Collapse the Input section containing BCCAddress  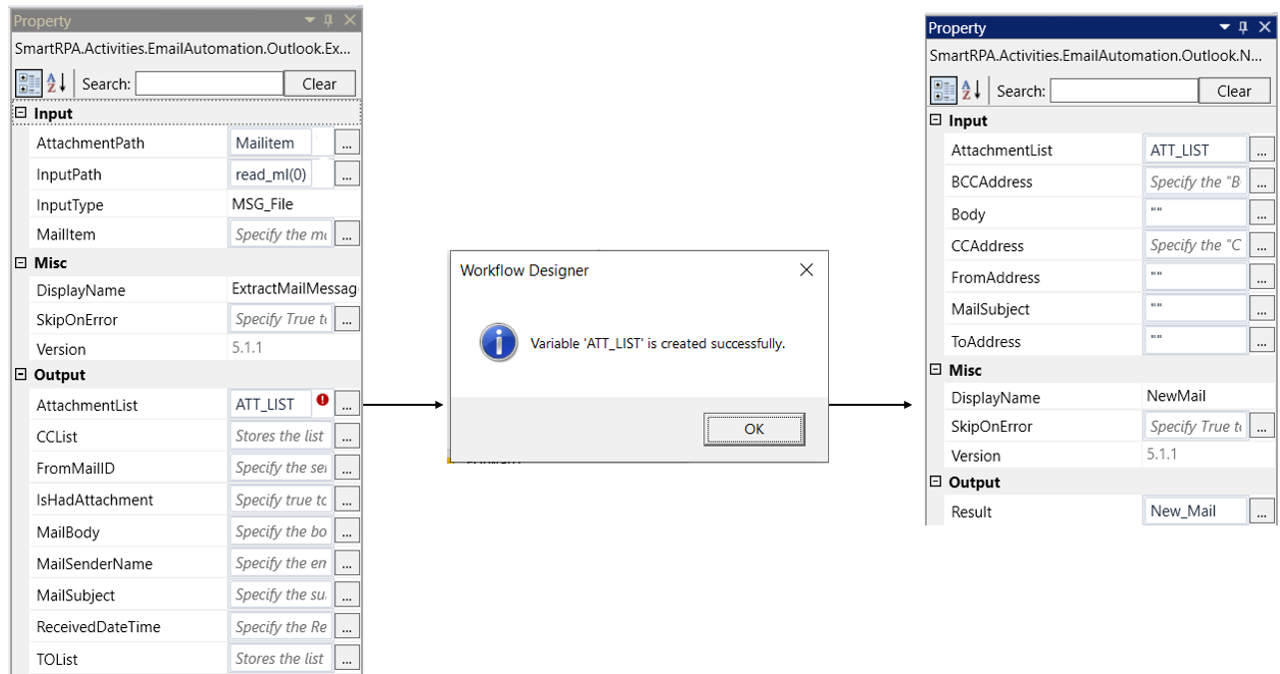tap(936, 121)
